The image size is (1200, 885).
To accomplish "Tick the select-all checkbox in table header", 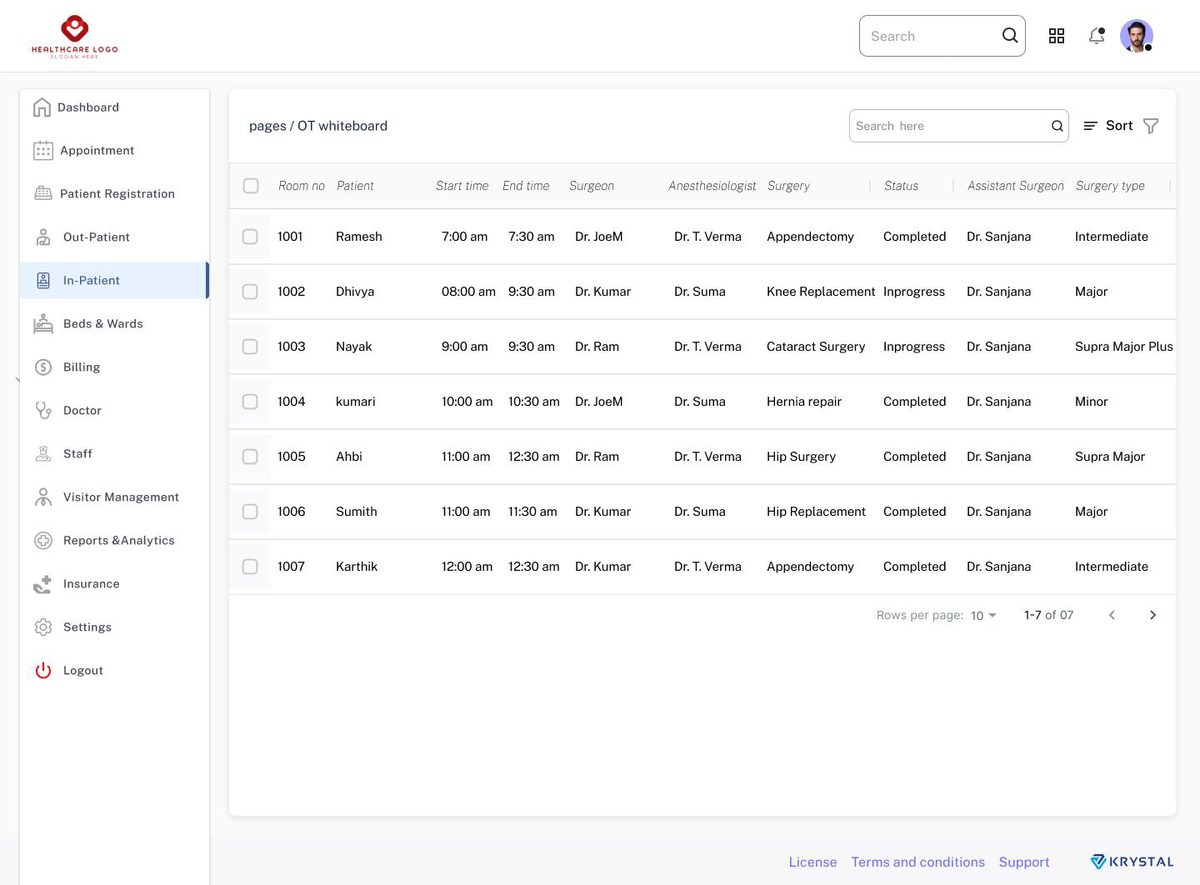I will 251,186.
